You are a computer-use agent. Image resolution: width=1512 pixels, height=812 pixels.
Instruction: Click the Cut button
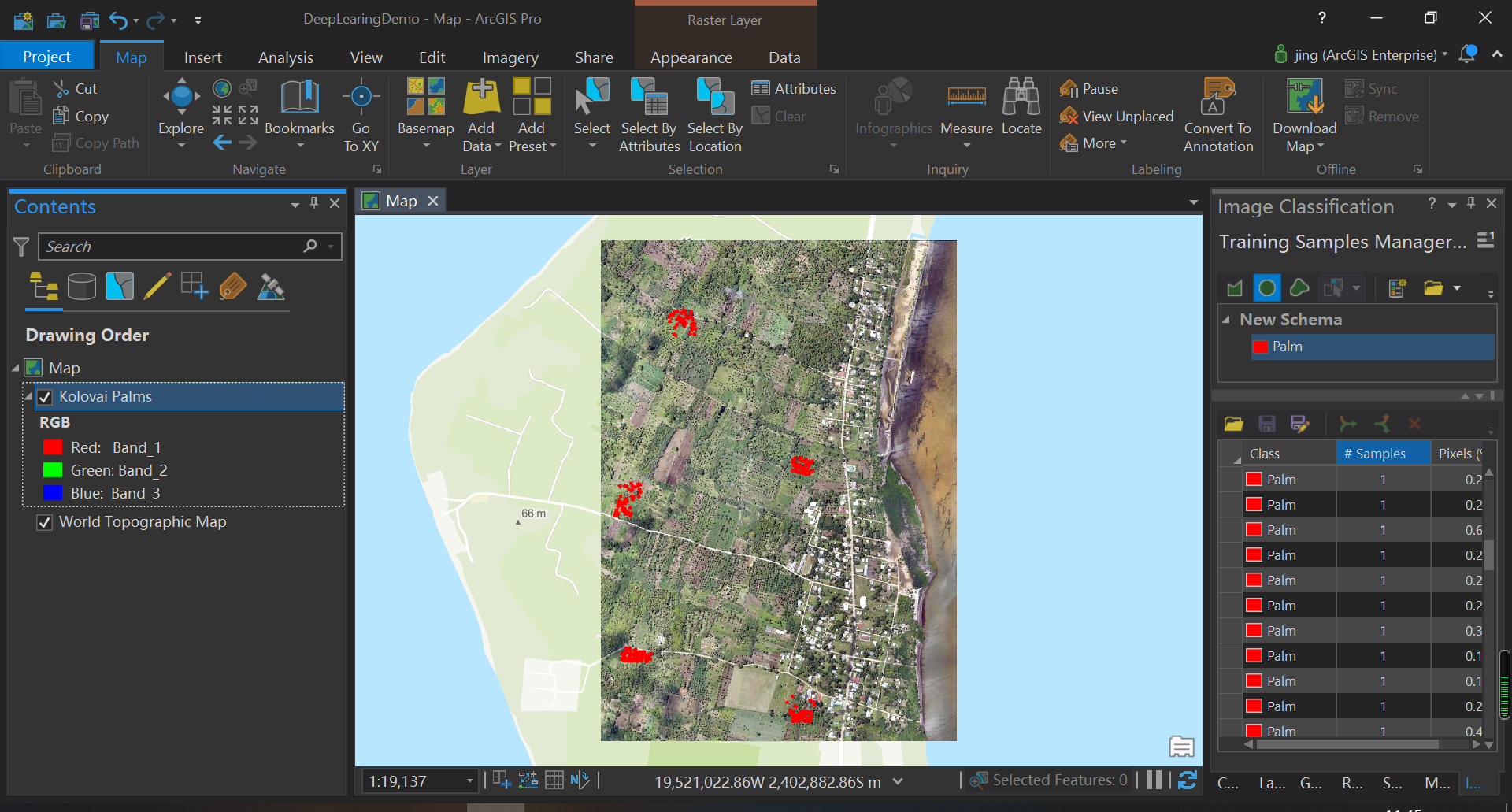pos(75,89)
